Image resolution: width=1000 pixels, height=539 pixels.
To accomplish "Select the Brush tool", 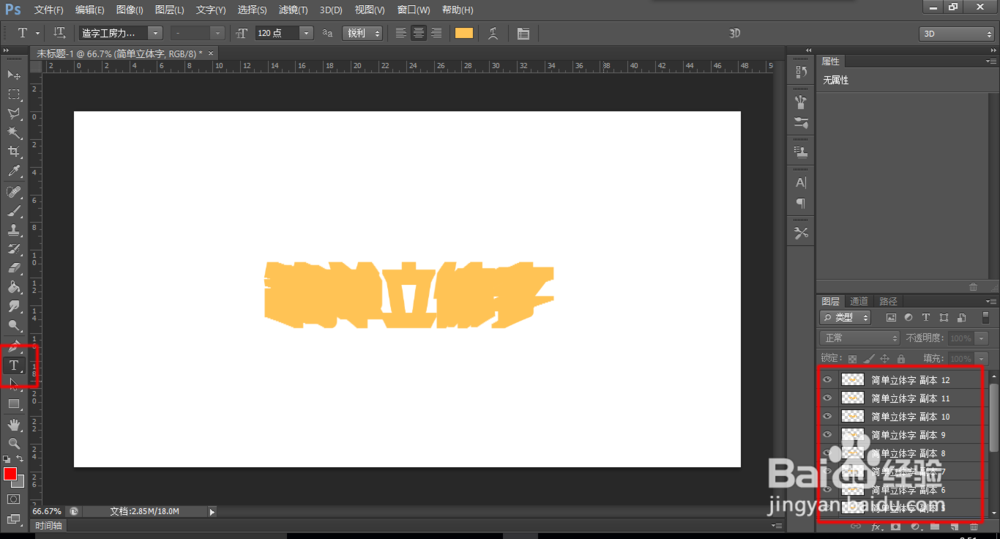I will coord(13,210).
